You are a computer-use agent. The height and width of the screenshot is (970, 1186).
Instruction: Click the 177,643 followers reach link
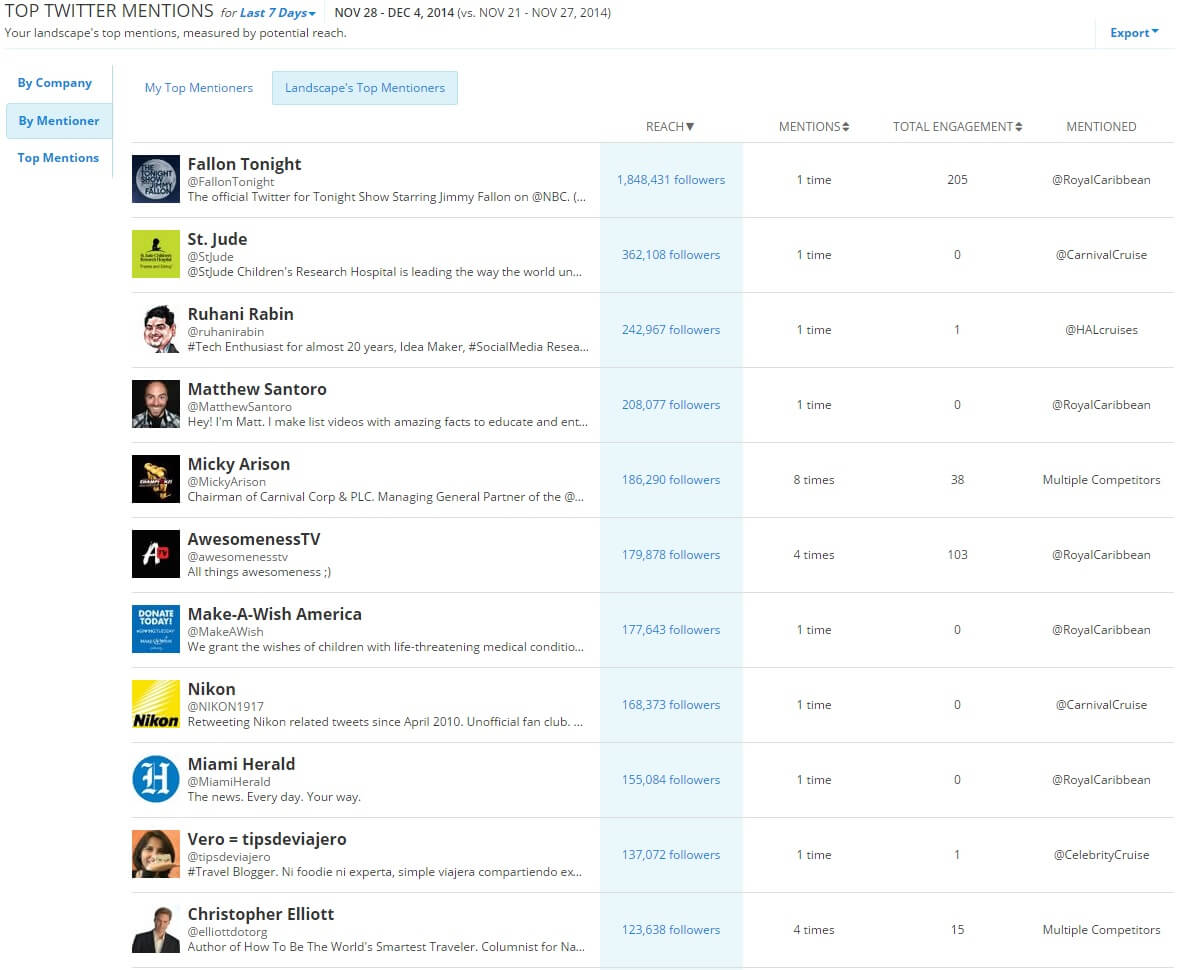click(x=671, y=630)
